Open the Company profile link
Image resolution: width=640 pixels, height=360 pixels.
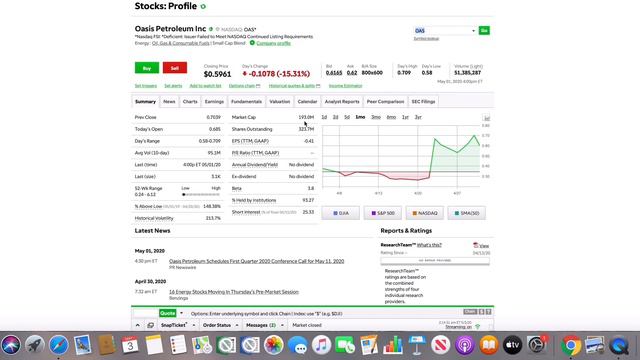point(273,43)
